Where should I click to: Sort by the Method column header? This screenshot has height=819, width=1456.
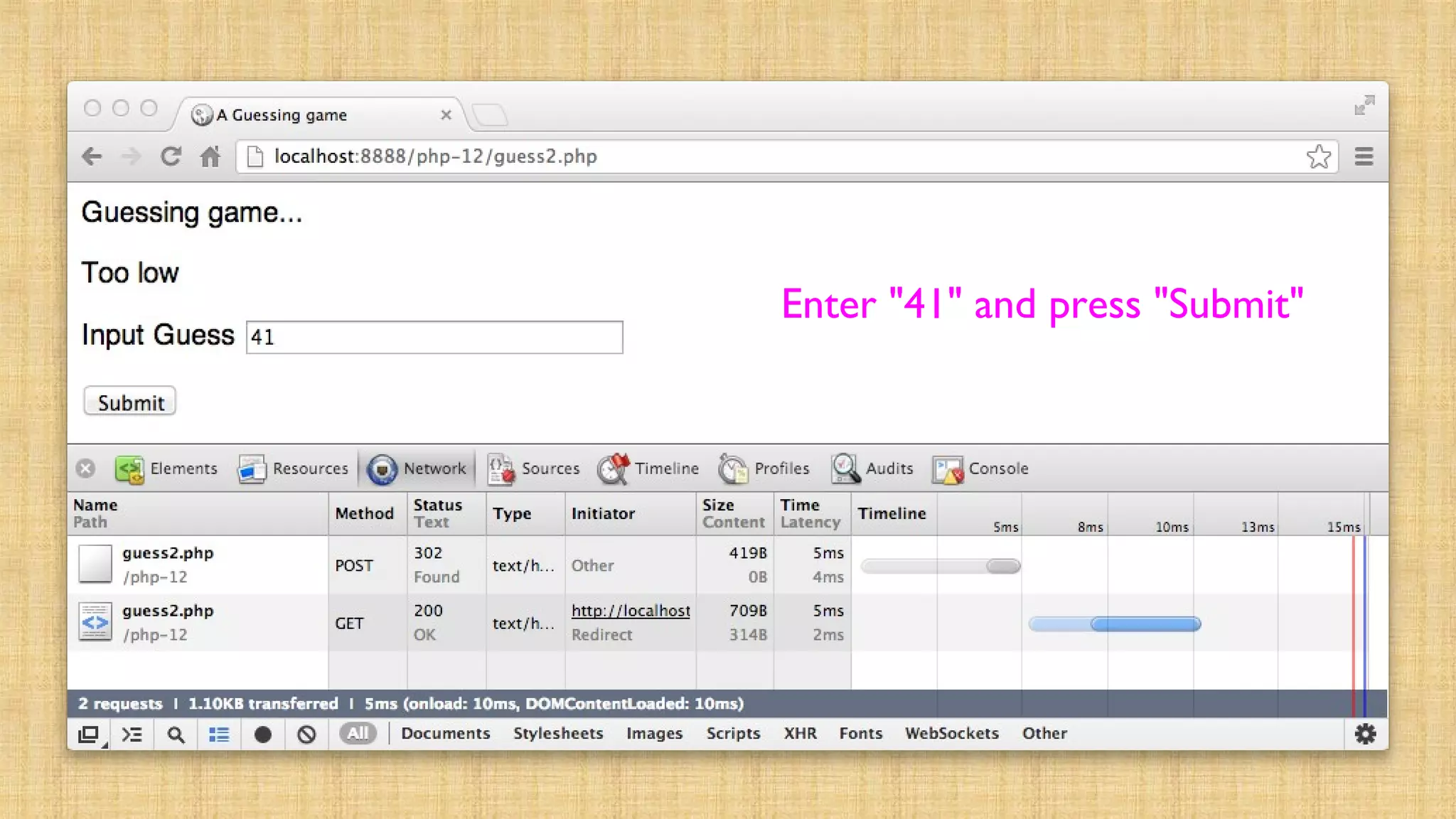point(368,513)
